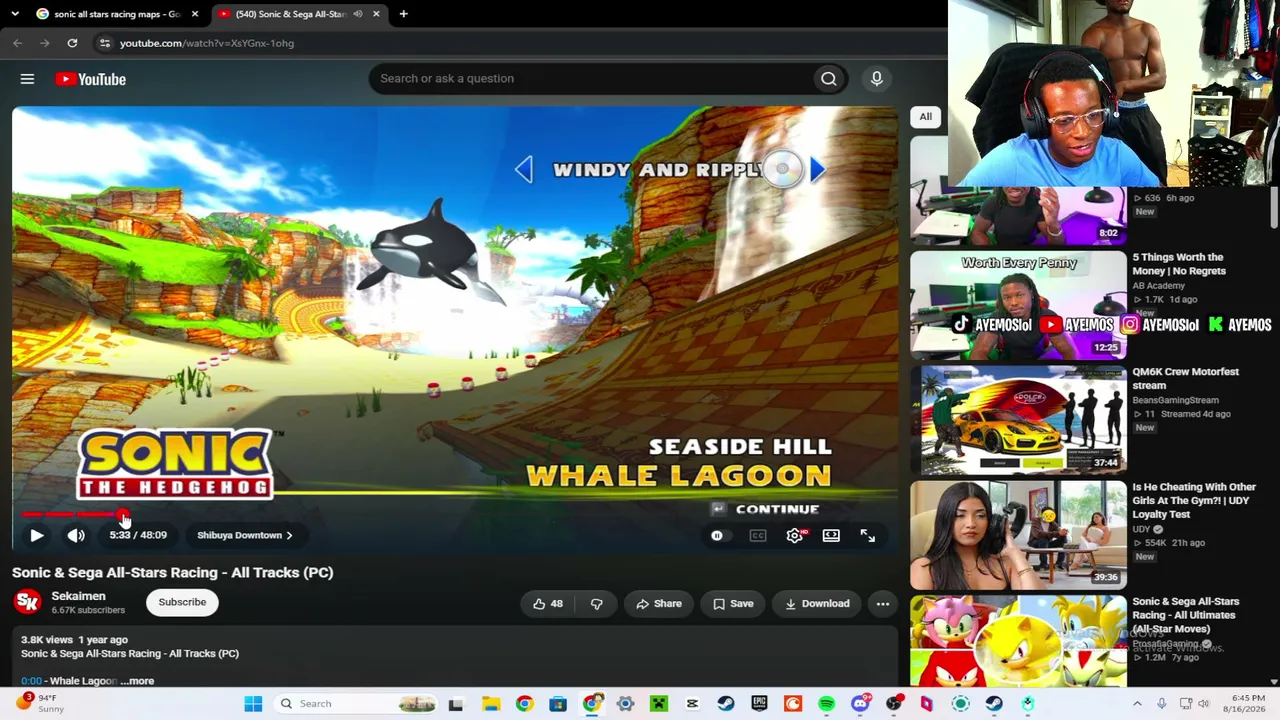Open the YouTube guide hamburger menu
The height and width of the screenshot is (720, 1280).
pos(27,79)
